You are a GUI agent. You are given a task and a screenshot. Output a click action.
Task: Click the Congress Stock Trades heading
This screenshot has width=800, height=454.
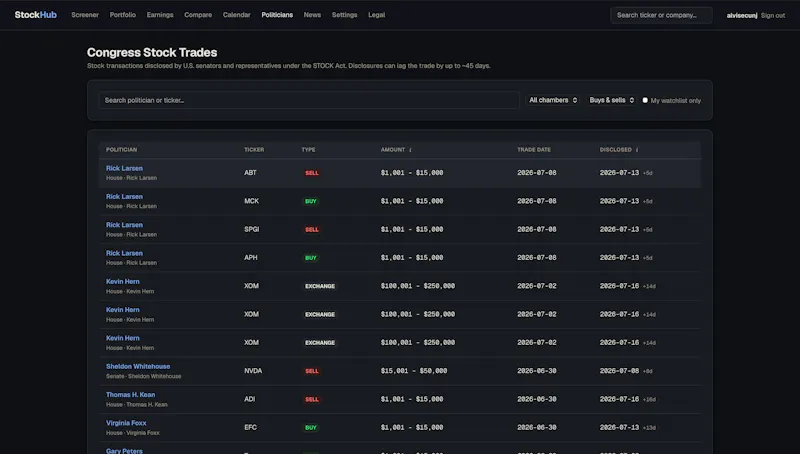[152, 53]
